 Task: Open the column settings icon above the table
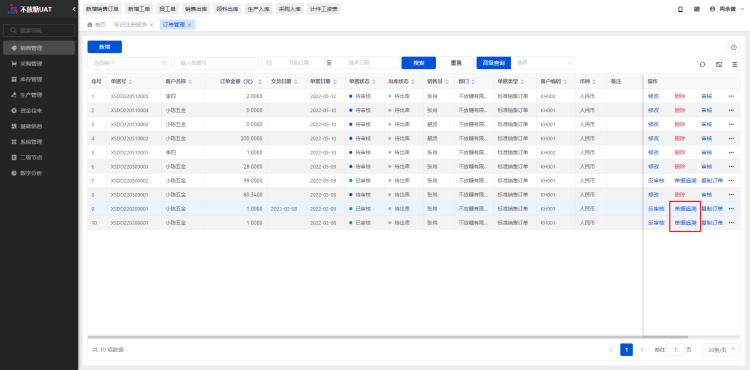734,64
